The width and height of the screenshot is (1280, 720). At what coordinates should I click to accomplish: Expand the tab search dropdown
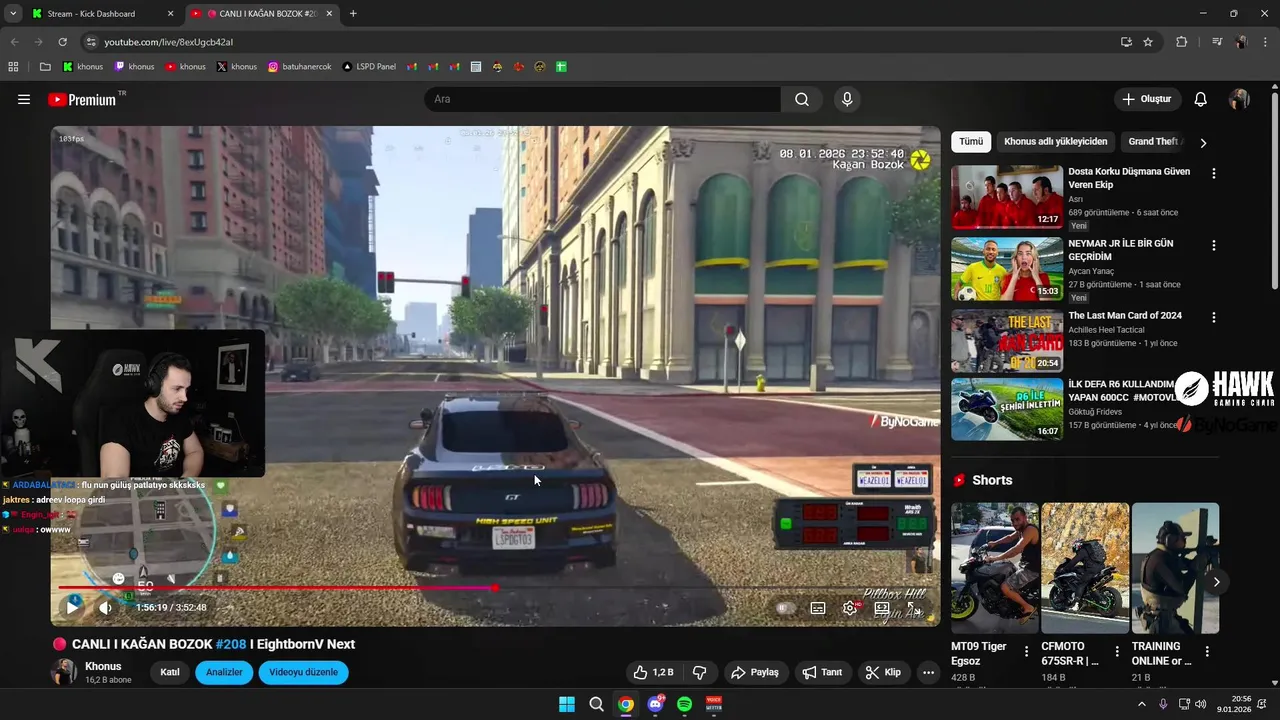(12, 14)
